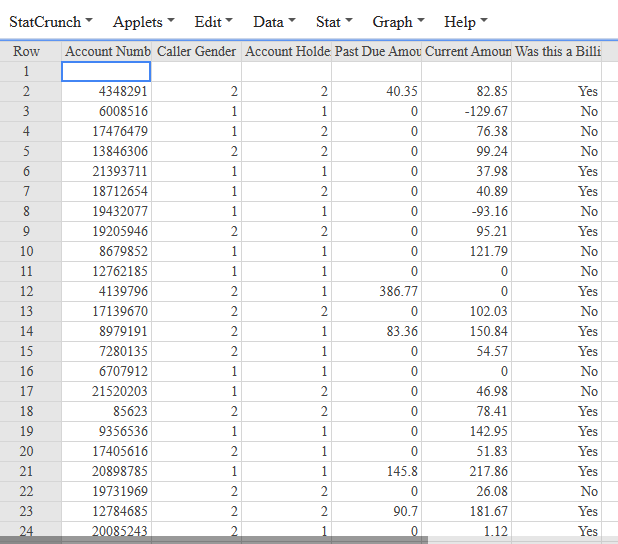The image size is (618, 544).
Task: Open the Edit menu
Action: [213, 22]
